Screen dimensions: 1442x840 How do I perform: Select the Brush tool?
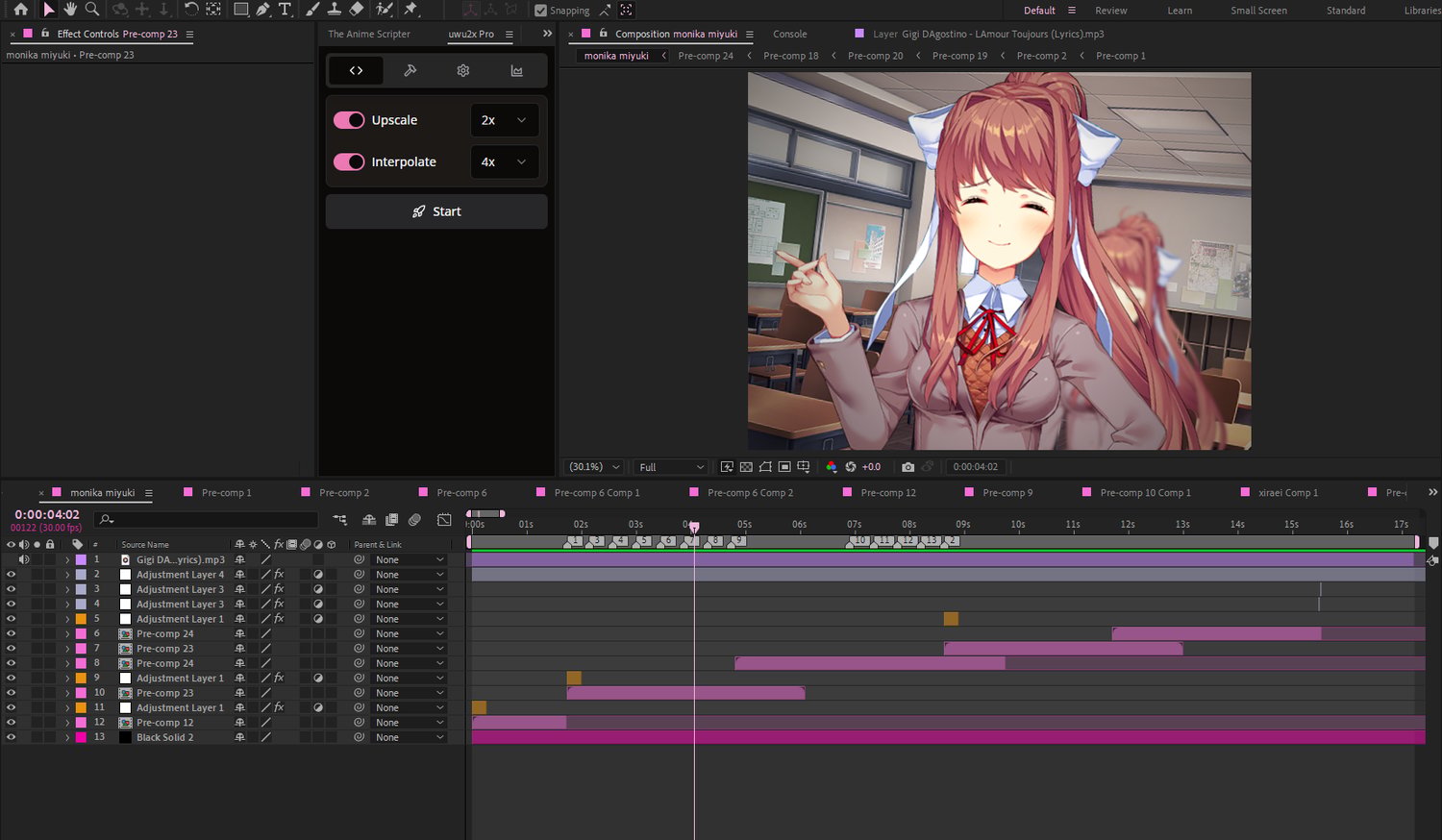[312, 10]
